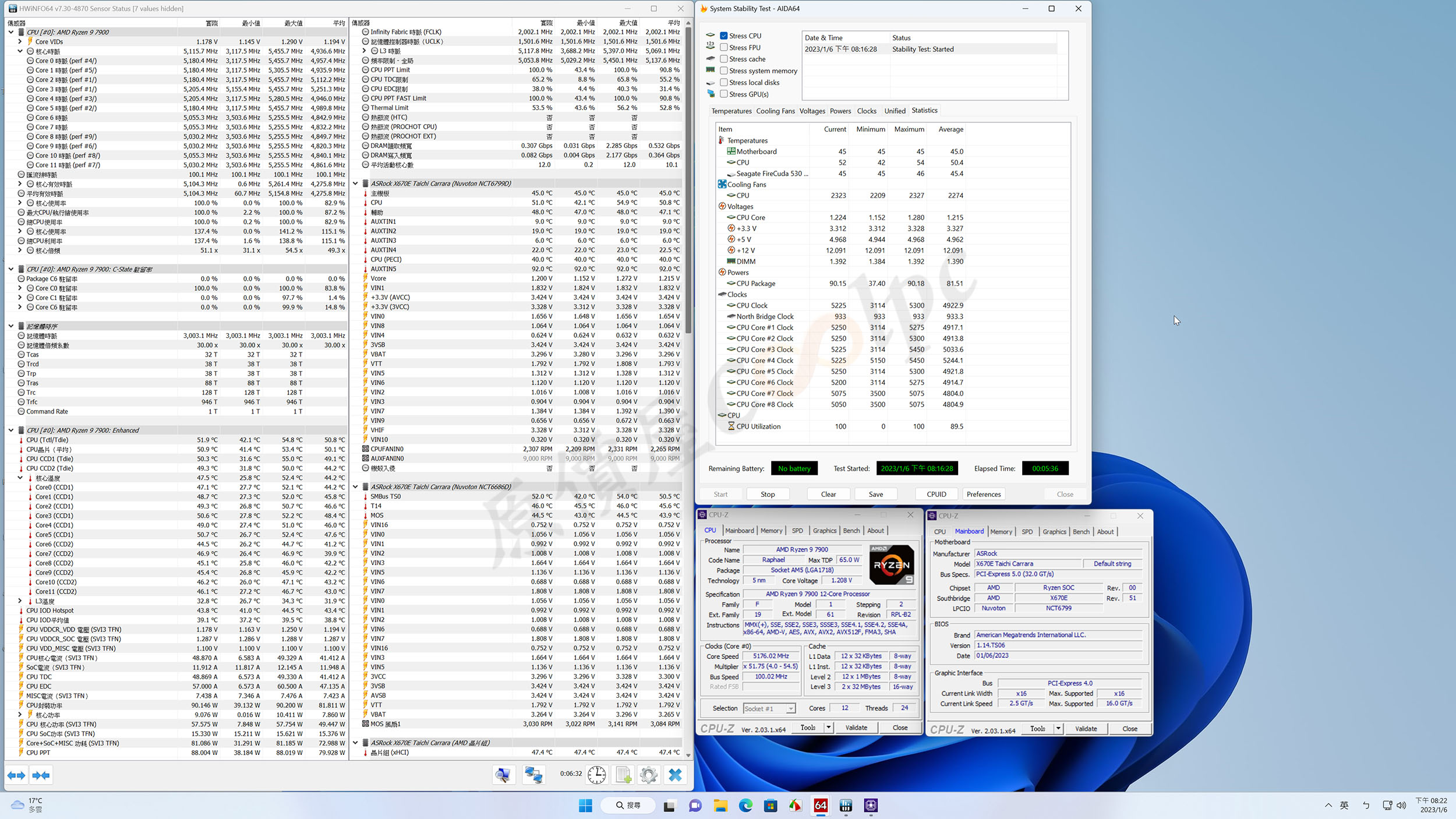Image resolution: width=1456 pixels, height=819 pixels.
Task: Open Chat app from taskbar
Action: [x=695, y=806]
